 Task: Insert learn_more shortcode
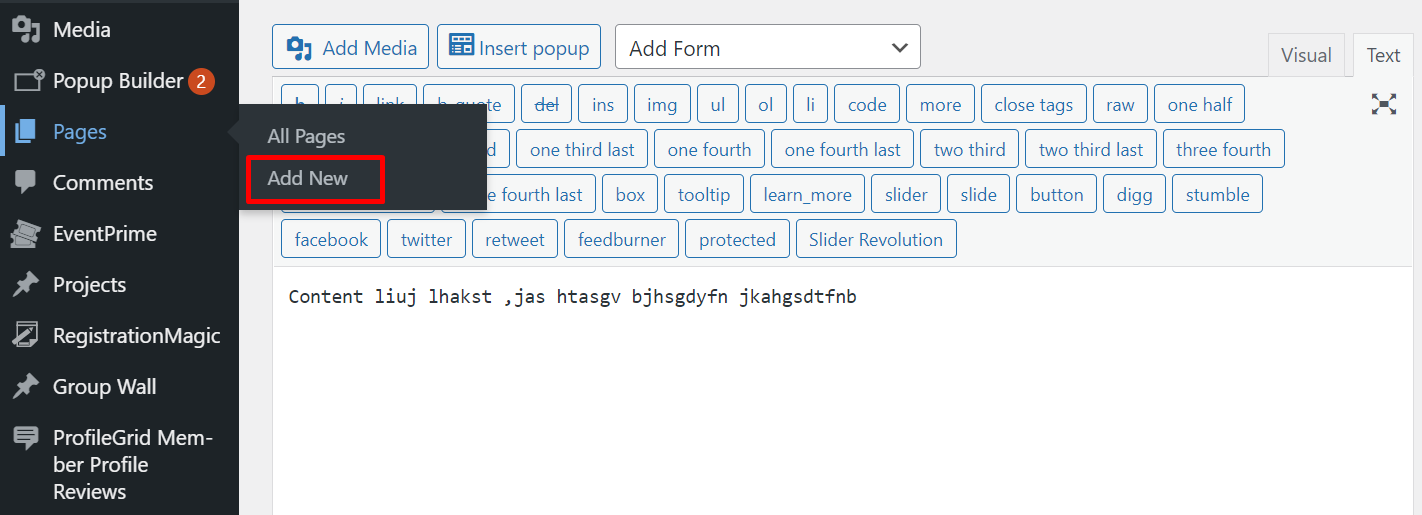coord(807,195)
